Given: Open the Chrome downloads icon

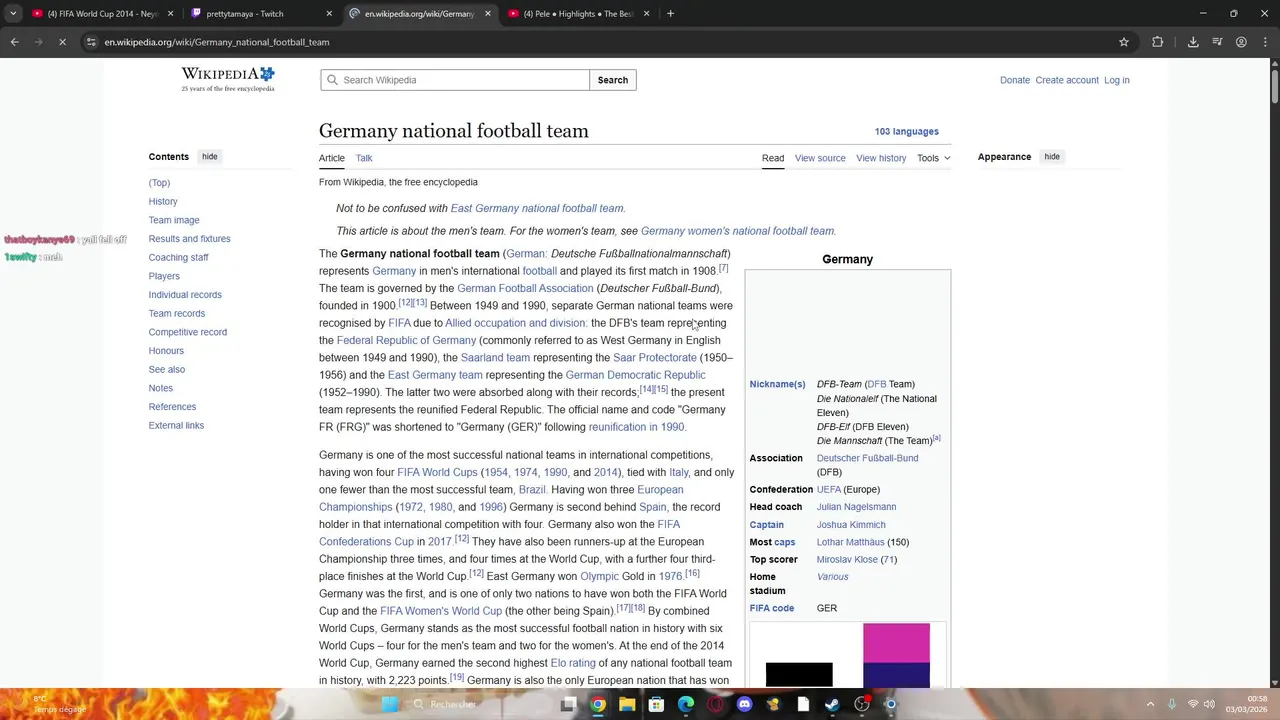Looking at the screenshot, I should click(x=1193, y=42).
